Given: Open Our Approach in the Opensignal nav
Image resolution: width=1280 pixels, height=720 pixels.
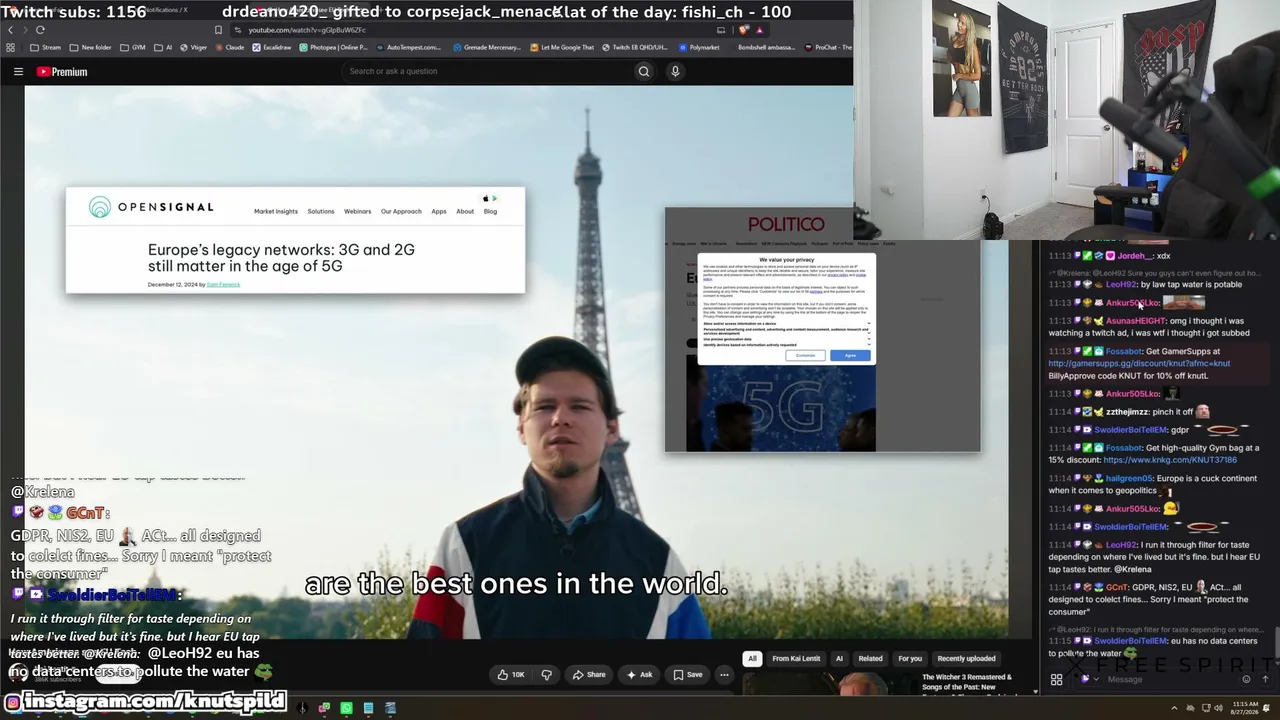Looking at the screenshot, I should [x=401, y=211].
